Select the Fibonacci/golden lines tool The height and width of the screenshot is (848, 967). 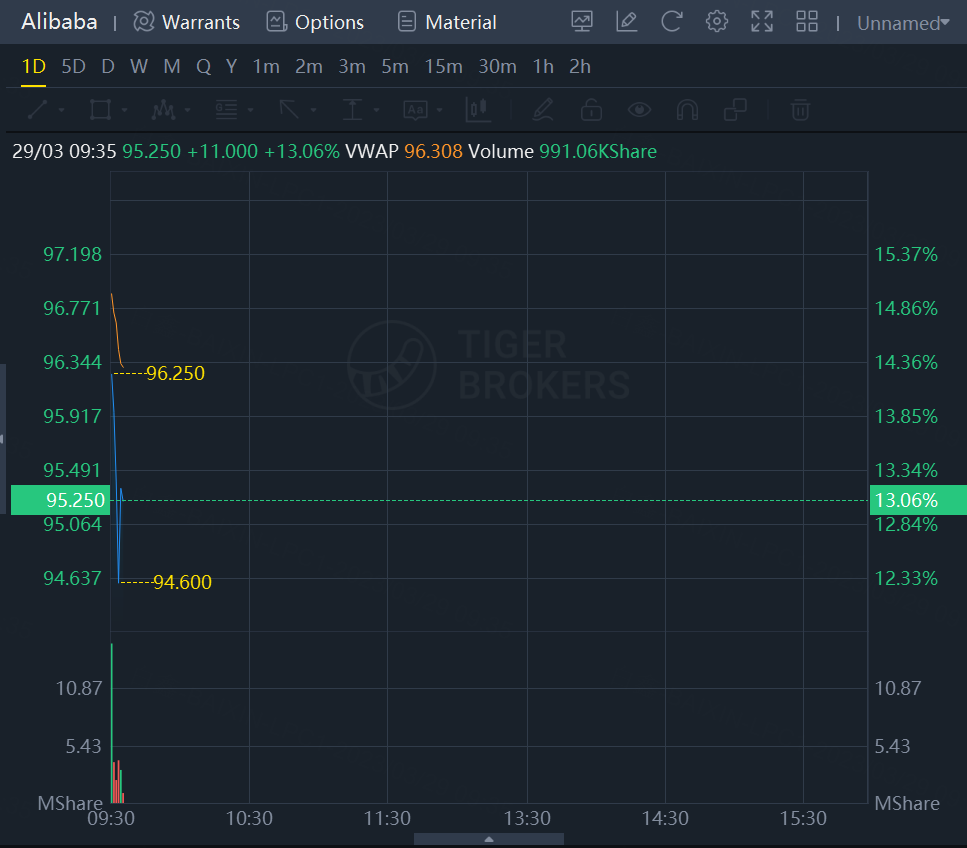pyautogui.click(x=226, y=110)
